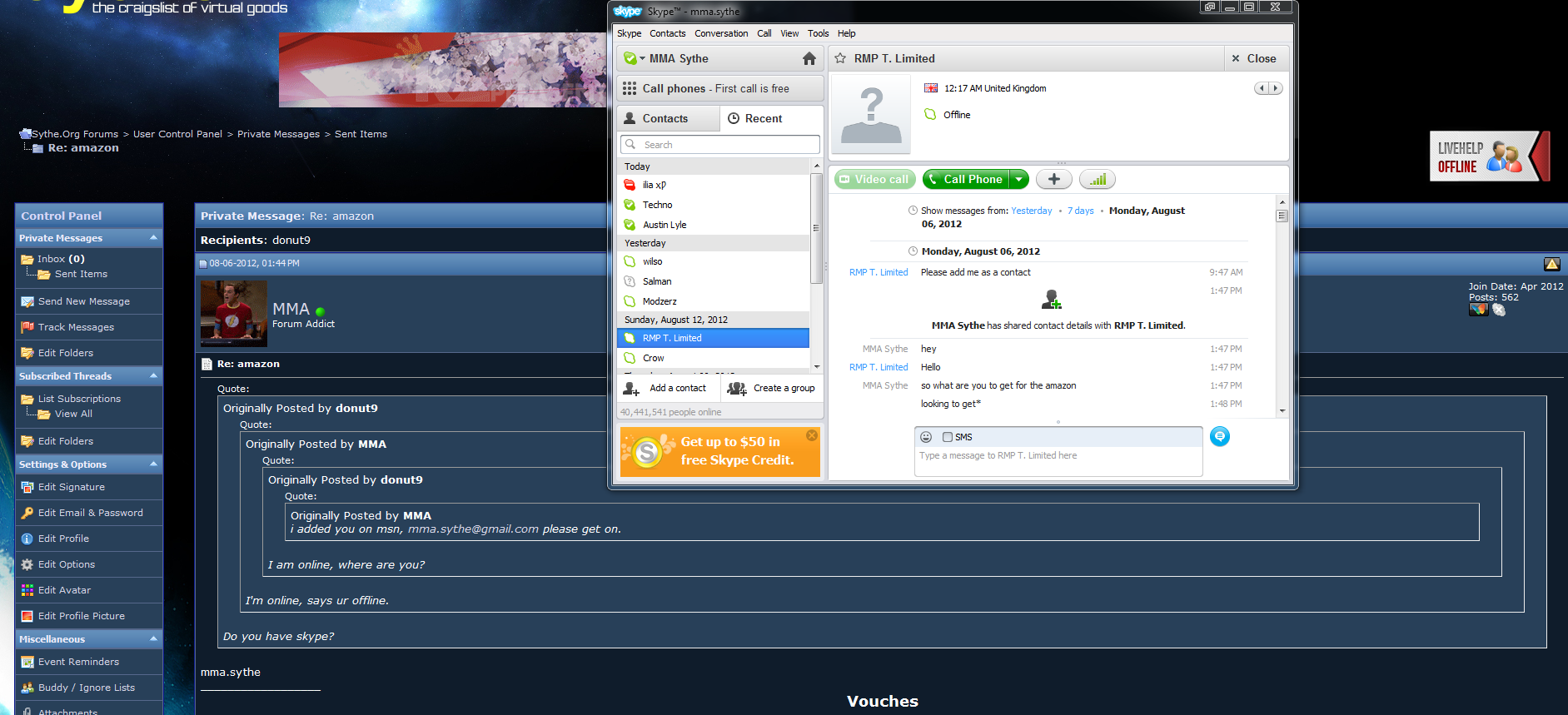Close the Skype Credit ad with orange X
The image size is (1568, 715).
(812, 435)
